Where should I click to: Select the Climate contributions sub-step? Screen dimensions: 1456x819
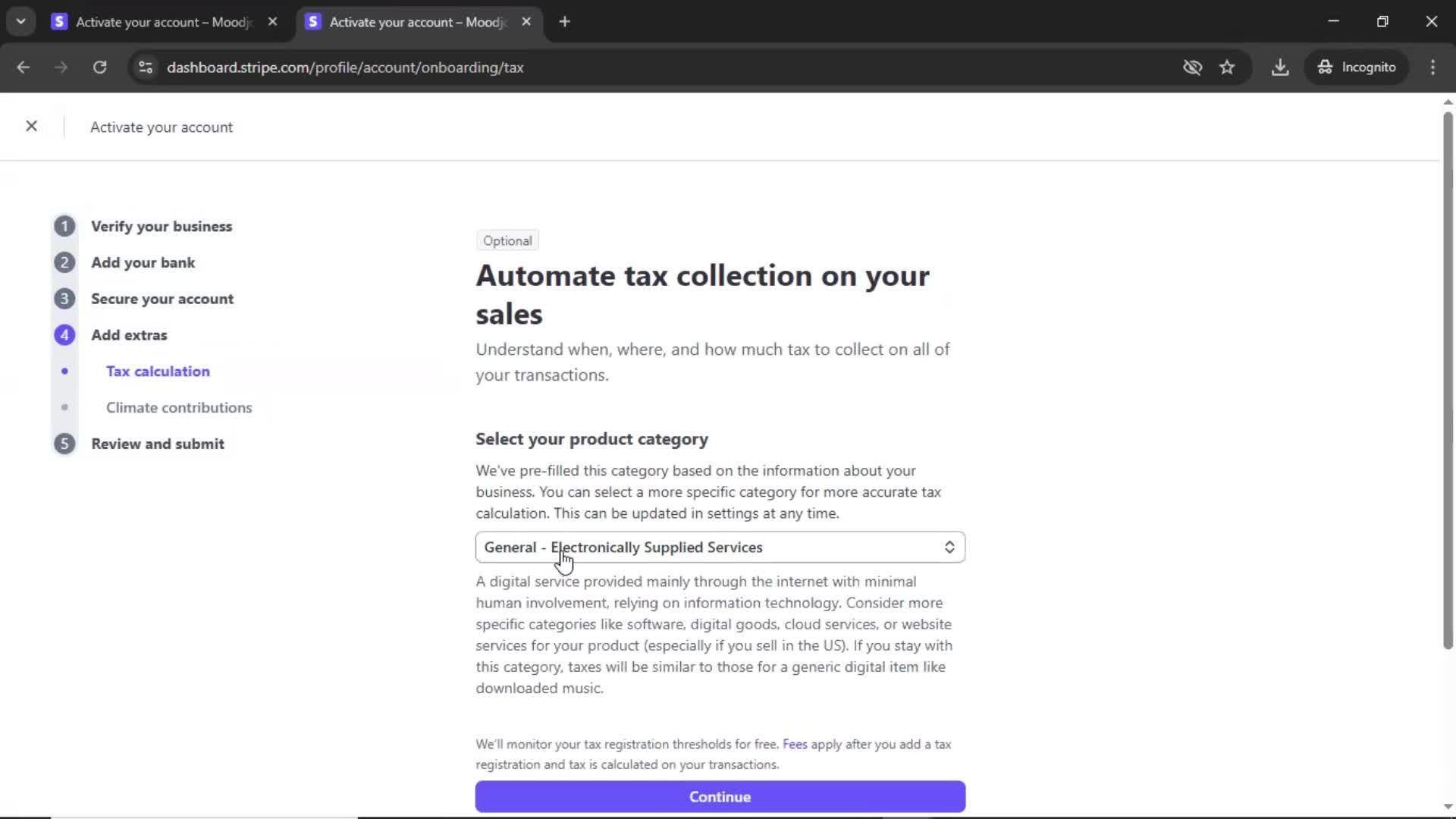[179, 408]
